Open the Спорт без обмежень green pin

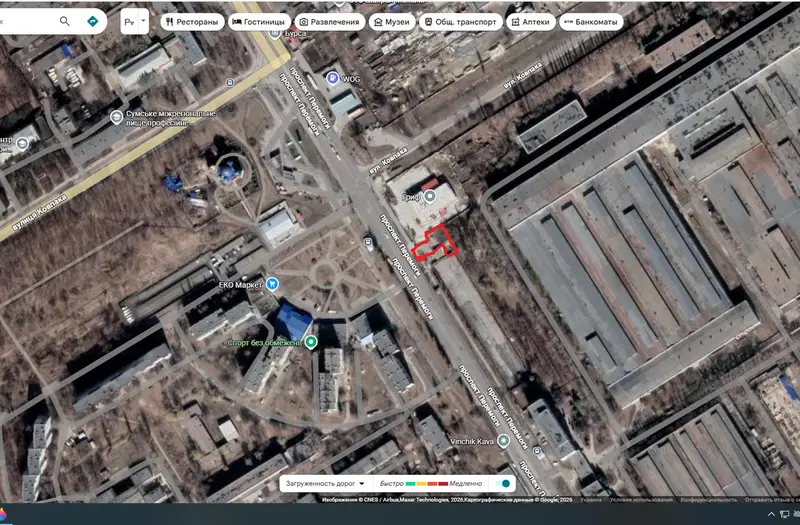pos(311,342)
